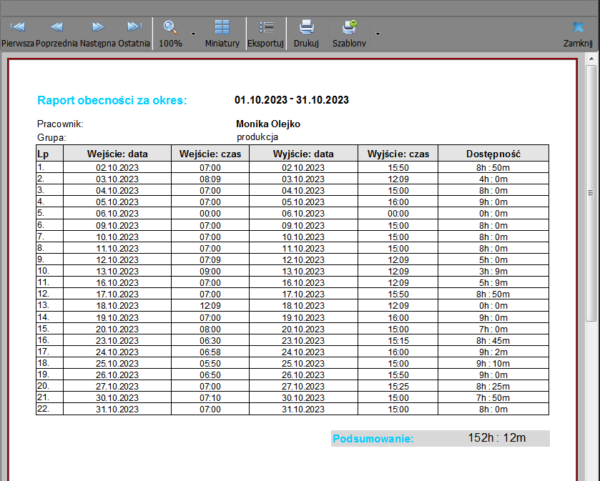This screenshot has height=481, width=600.
Task: Click the vertical scrollbar of the preview
Action: (591, 250)
